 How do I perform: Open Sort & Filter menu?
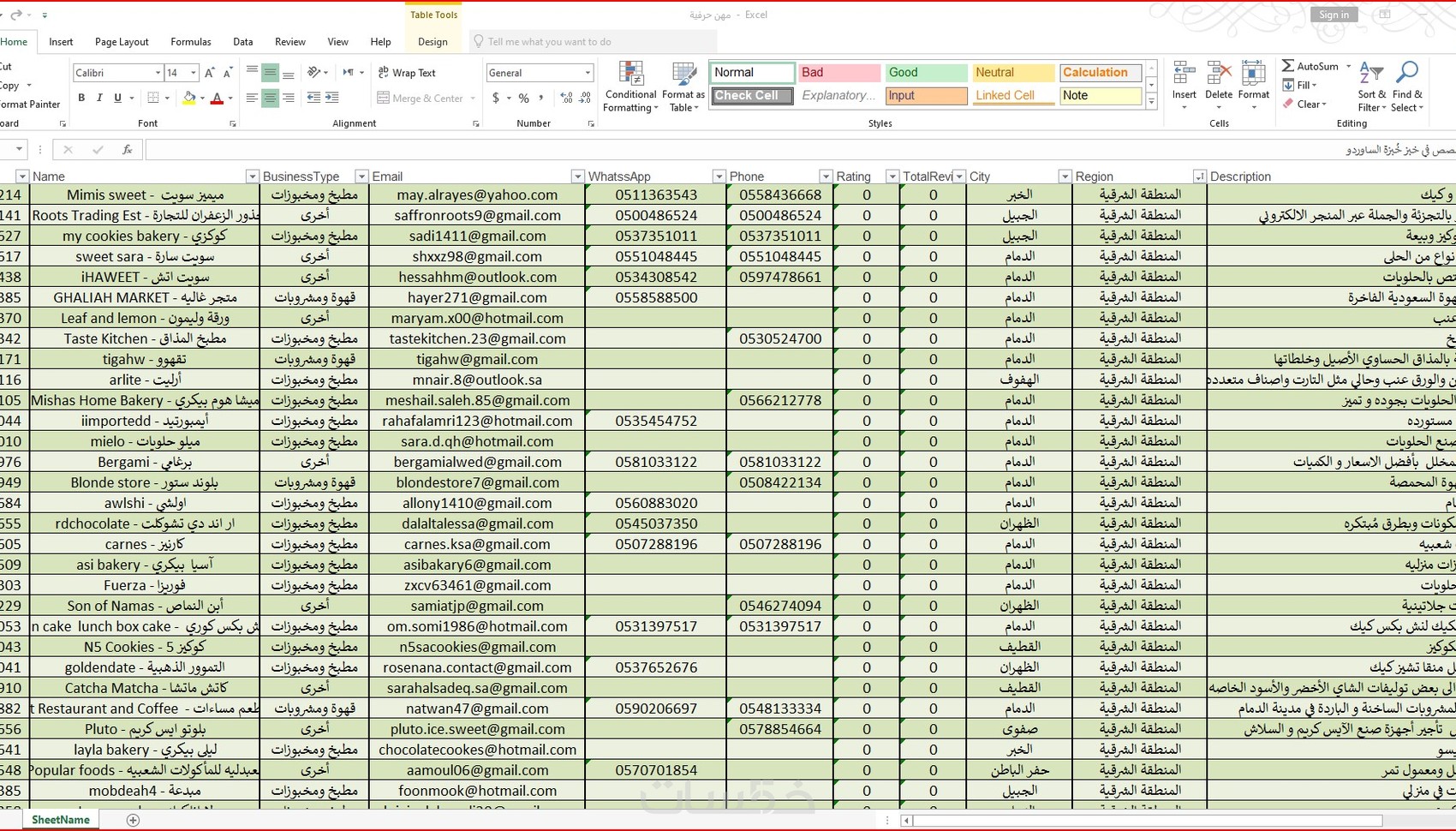pyautogui.click(x=1371, y=87)
